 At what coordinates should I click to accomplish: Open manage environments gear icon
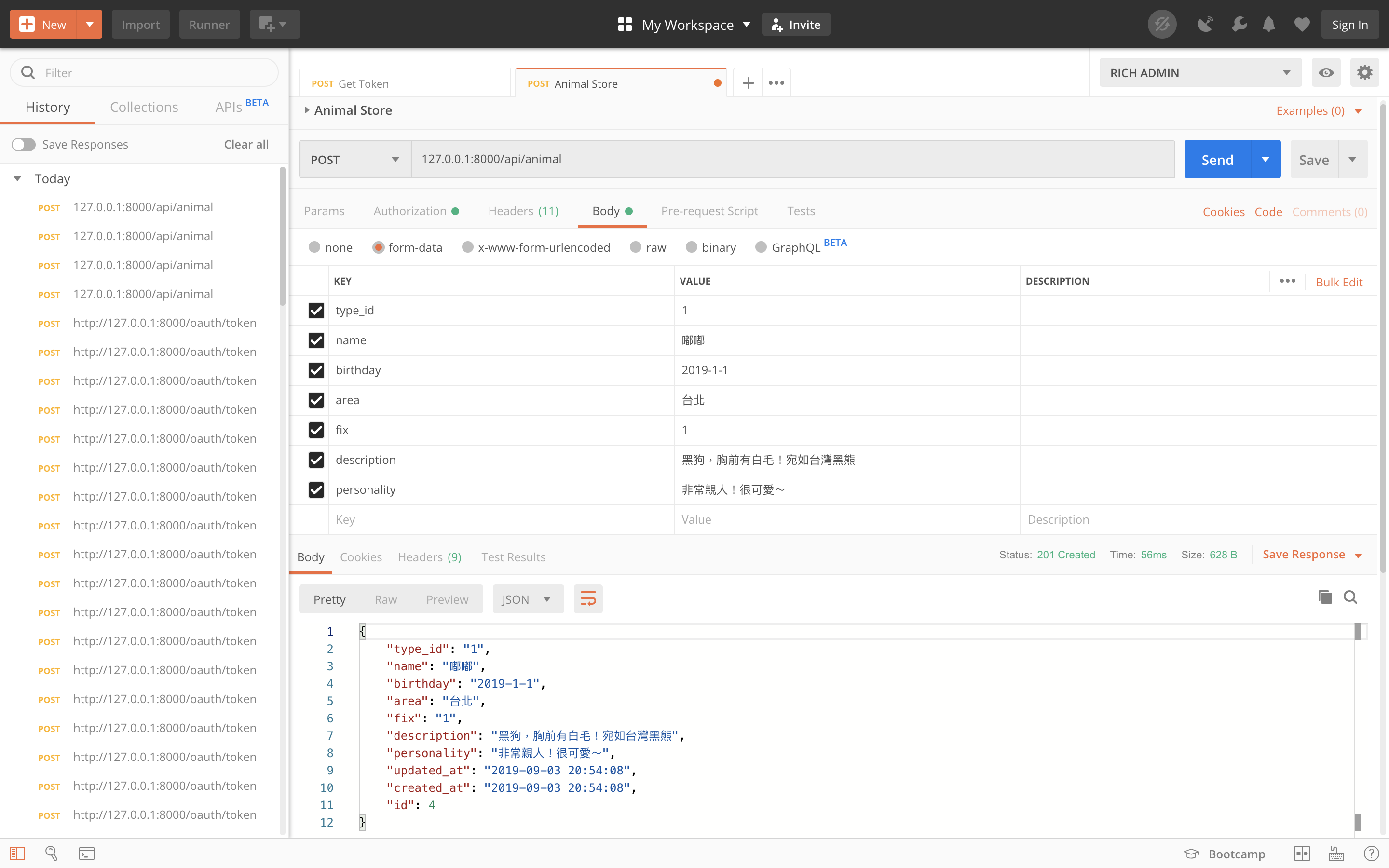[1364, 72]
